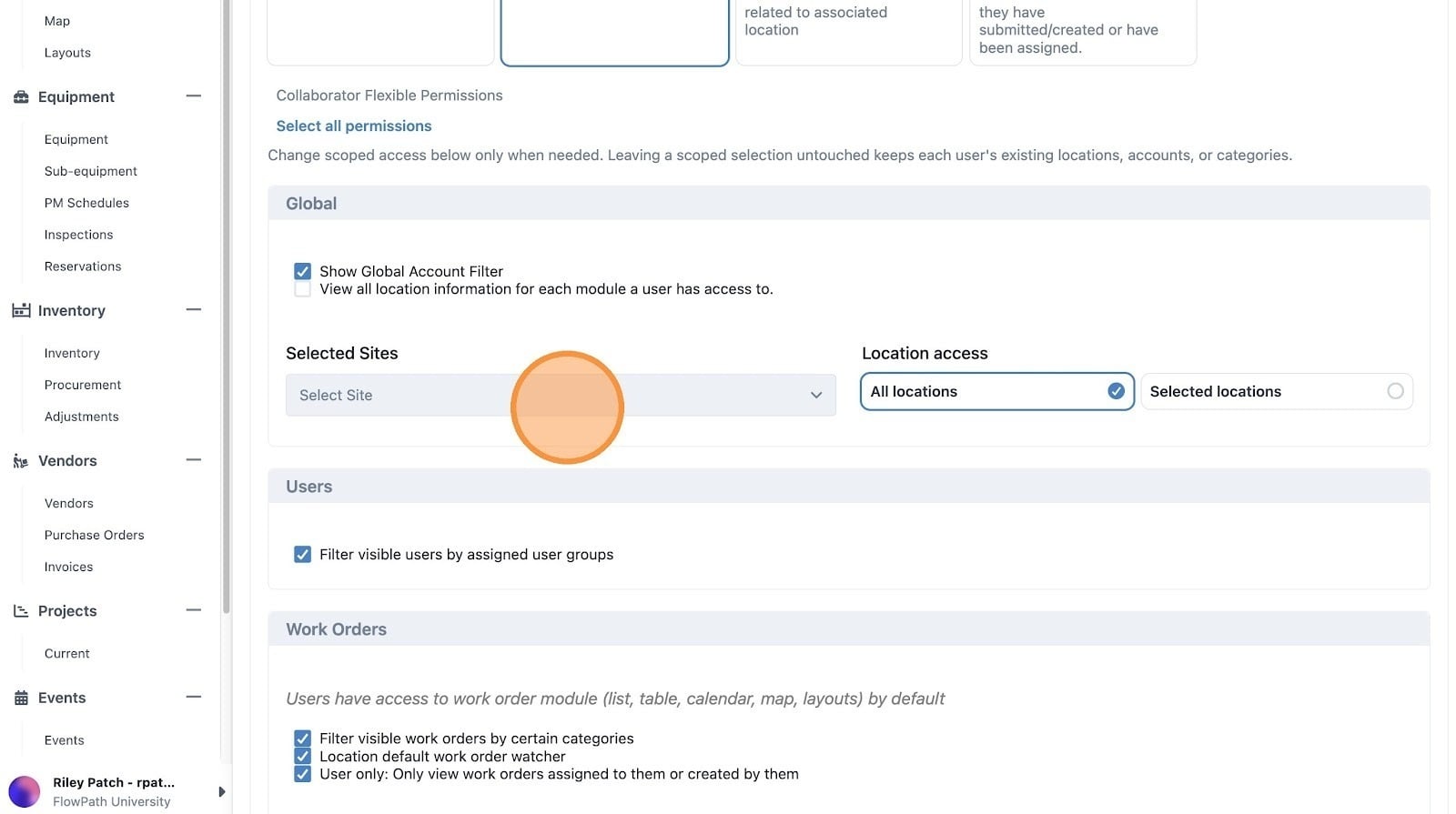Toggle Filter visible users by assigned user groups
Screen dimensions: 1456x814
tap(302, 555)
